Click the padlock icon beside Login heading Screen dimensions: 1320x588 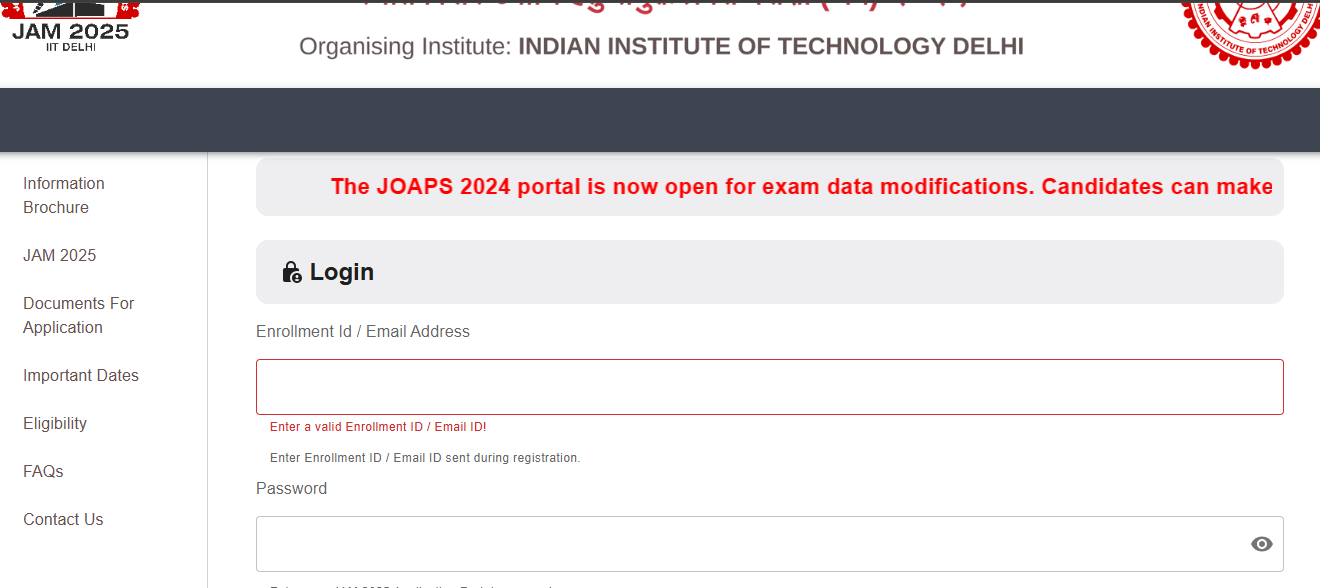pyautogui.click(x=291, y=271)
